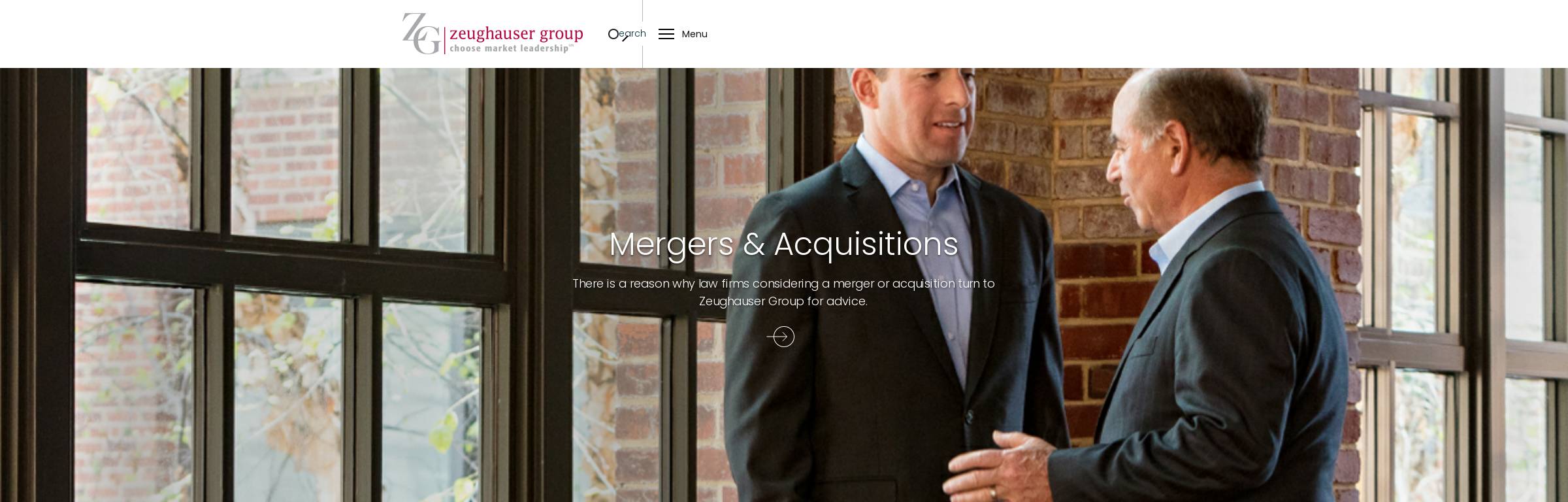1568x502 pixels.
Task: Expand the search field via Search text
Action: coord(632,33)
